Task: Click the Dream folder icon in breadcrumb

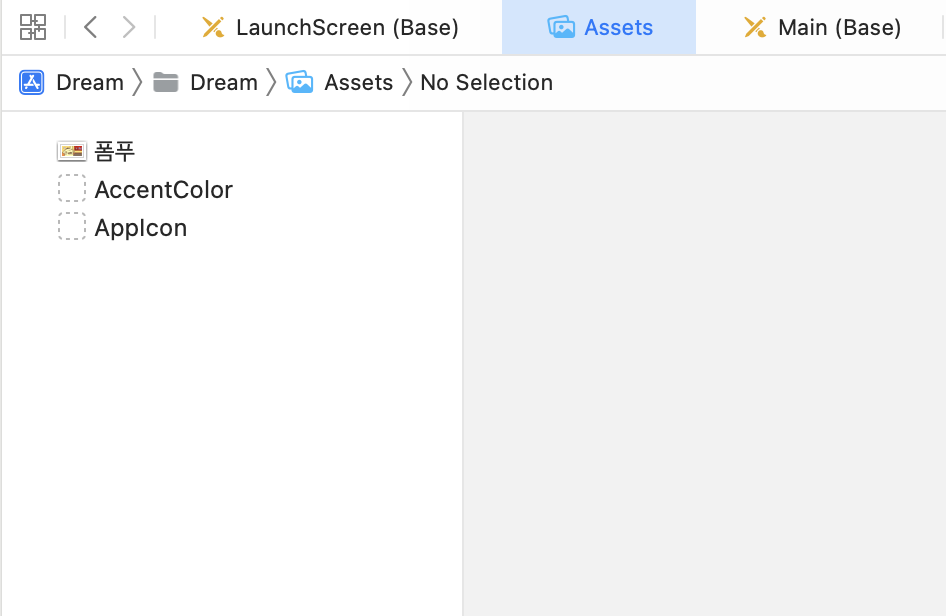Action: 165,82
